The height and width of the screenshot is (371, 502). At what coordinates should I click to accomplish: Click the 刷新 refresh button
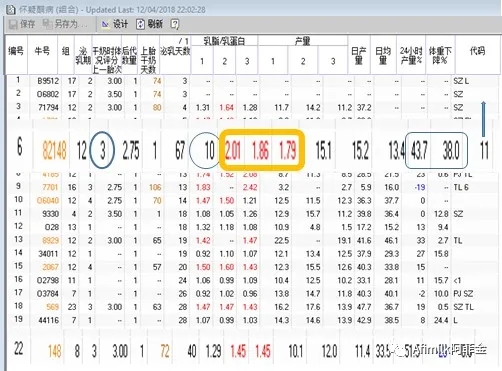(x=149, y=24)
